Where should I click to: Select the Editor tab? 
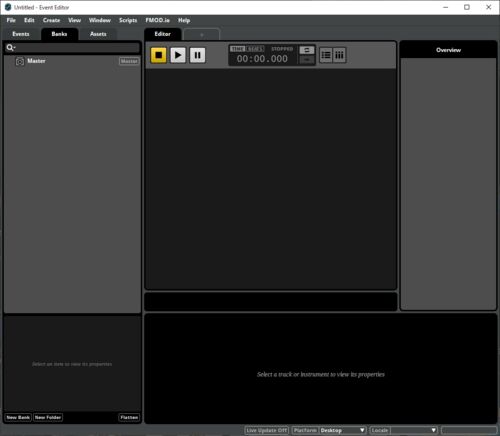click(162, 34)
